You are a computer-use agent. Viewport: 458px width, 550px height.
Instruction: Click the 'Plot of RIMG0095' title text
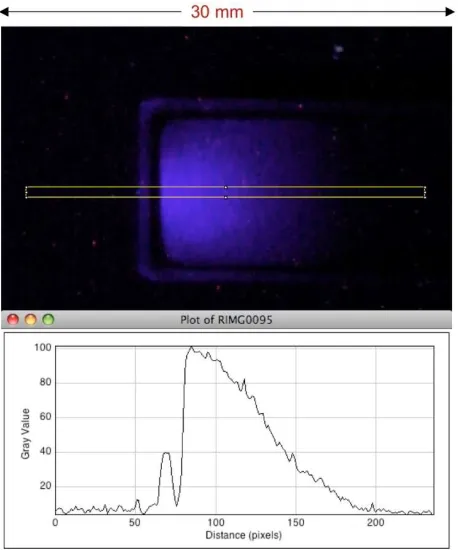tap(226, 320)
